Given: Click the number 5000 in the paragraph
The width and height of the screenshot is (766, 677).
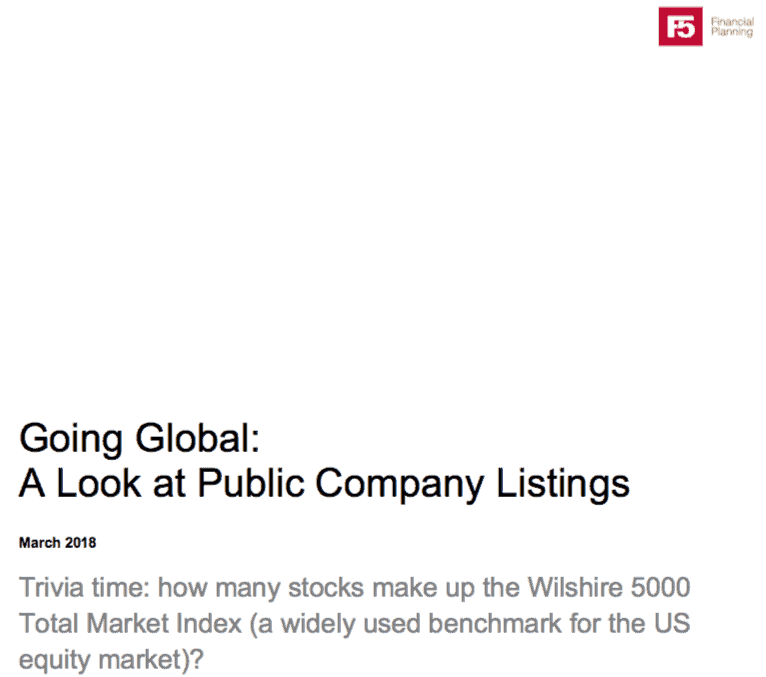Looking at the screenshot, I should 660,587.
